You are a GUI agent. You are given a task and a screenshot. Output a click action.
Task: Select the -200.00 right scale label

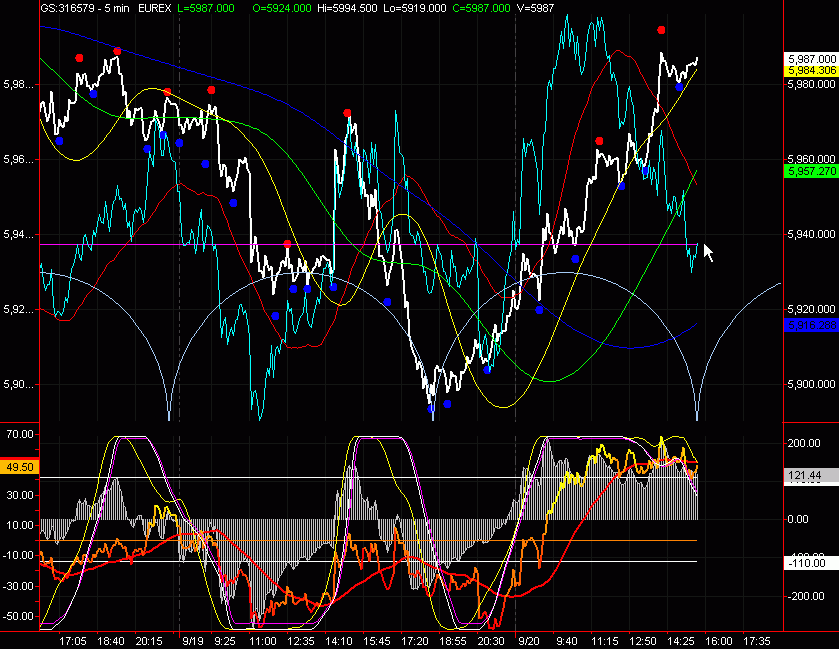(x=806, y=596)
